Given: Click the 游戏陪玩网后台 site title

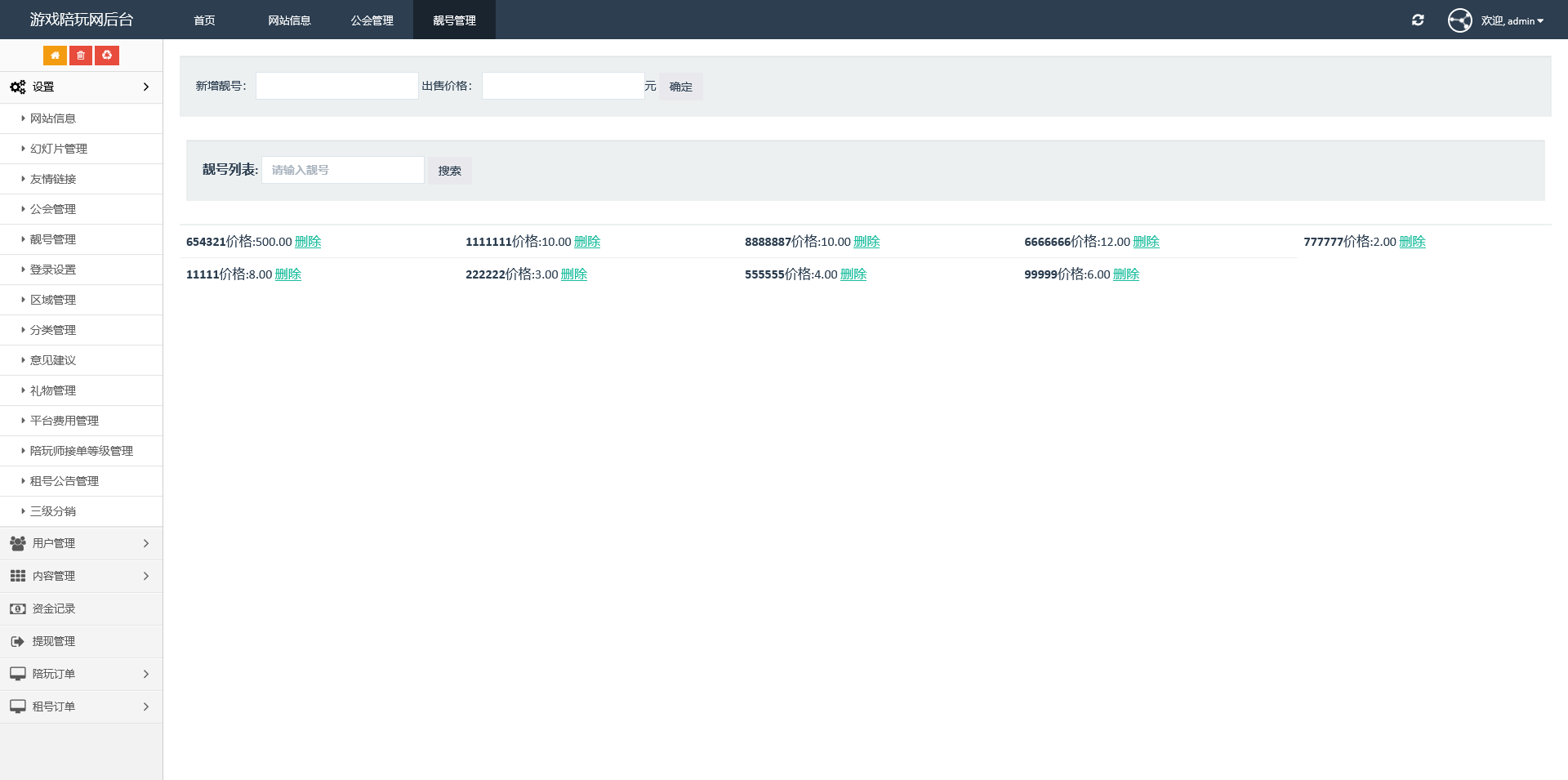Looking at the screenshot, I should click(82, 20).
